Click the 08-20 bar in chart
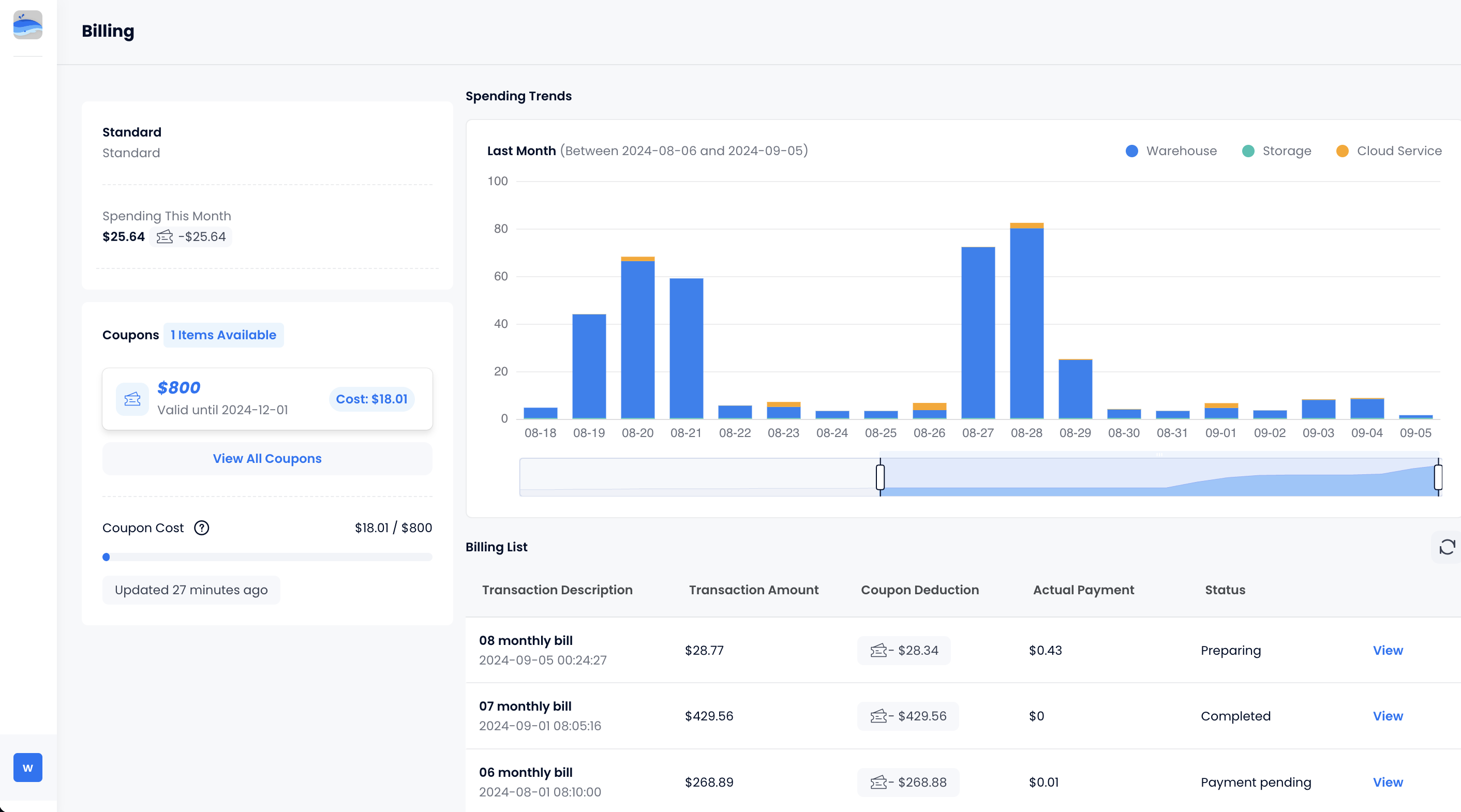Image resolution: width=1461 pixels, height=812 pixels. tap(637, 338)
